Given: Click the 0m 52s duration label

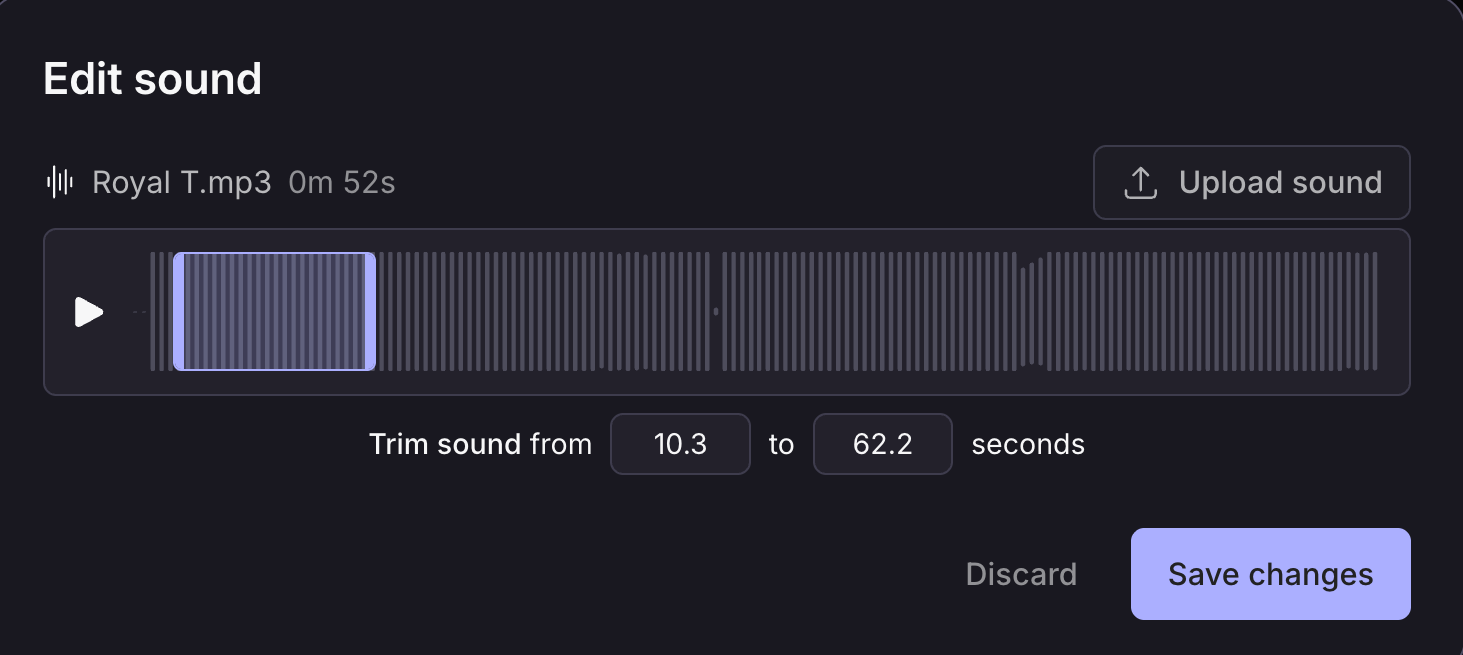Looking at the screenshot, I should (x=342, y=183).
